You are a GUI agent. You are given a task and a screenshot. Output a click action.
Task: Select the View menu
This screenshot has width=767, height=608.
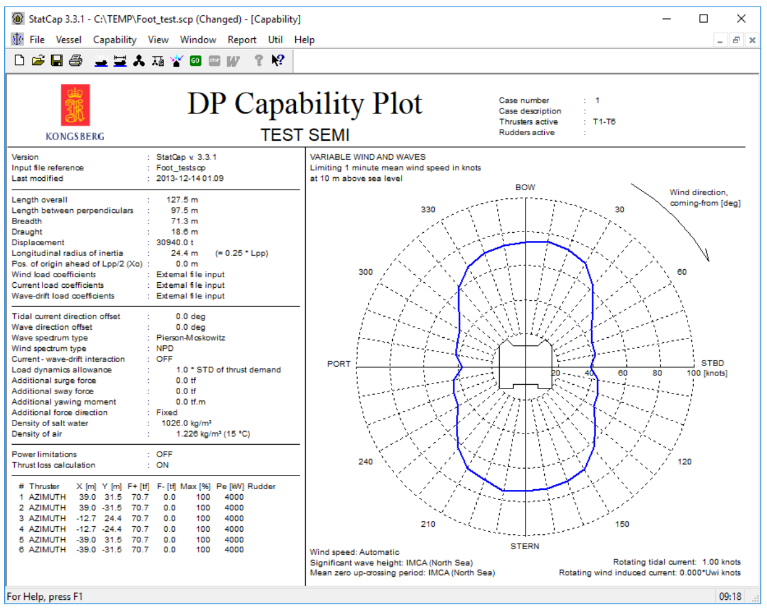[x=158, y=39]
